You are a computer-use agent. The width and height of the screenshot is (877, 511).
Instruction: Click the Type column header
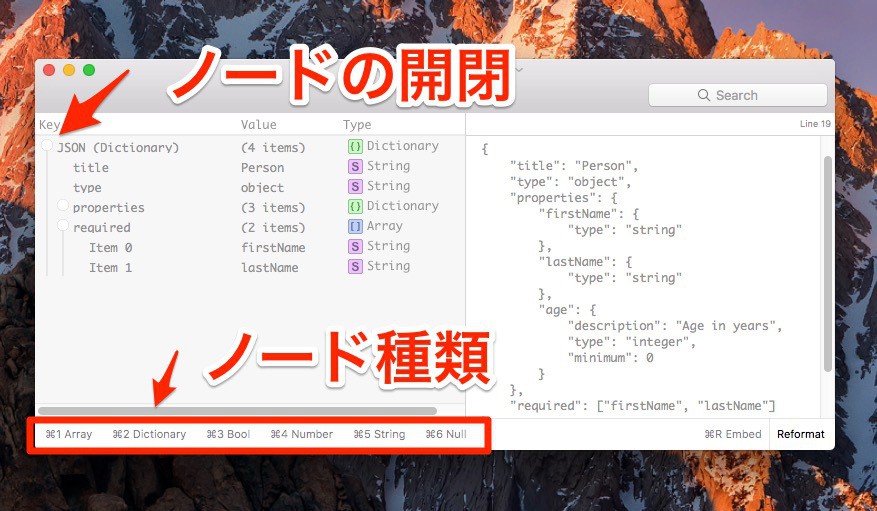tap(357, 125)
